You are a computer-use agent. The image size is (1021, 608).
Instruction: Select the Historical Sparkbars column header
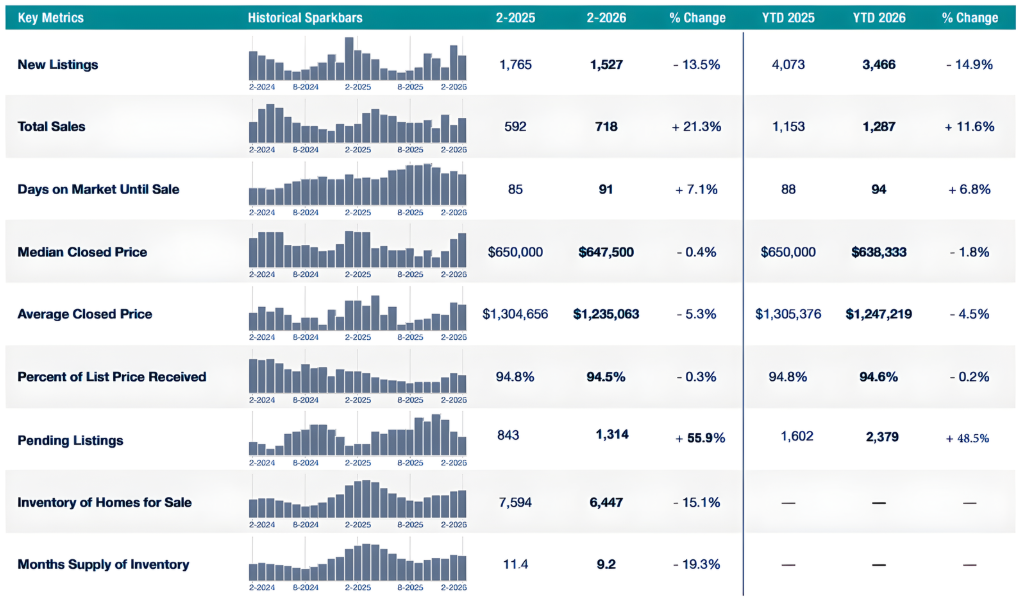coord(305,18)
